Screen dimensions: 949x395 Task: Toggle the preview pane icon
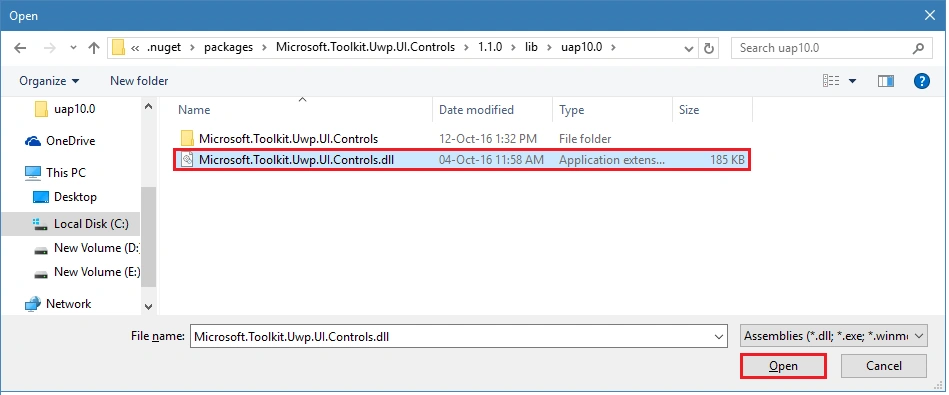885,81
